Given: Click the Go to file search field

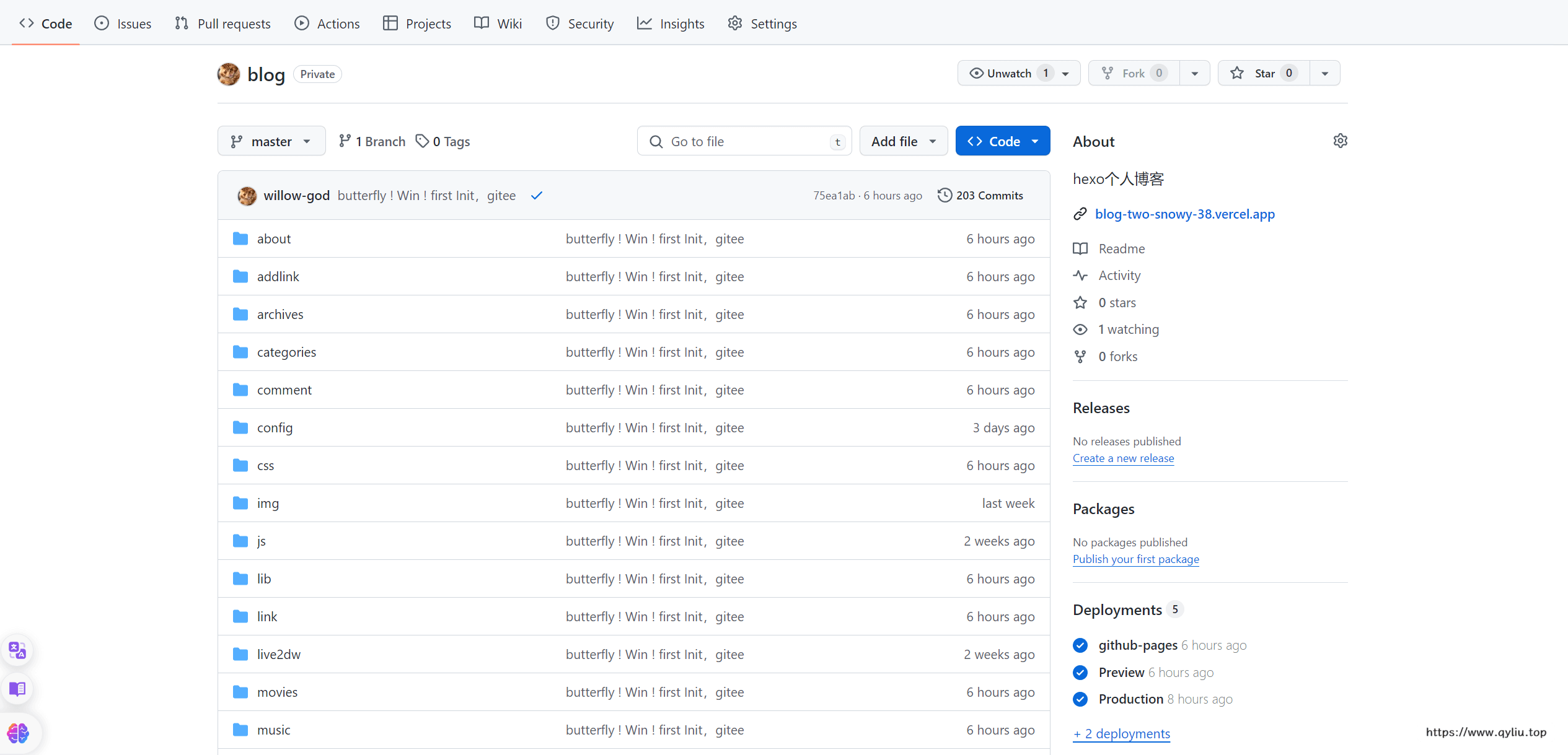Looking at the screenshot, I should (x=744, y=141).
